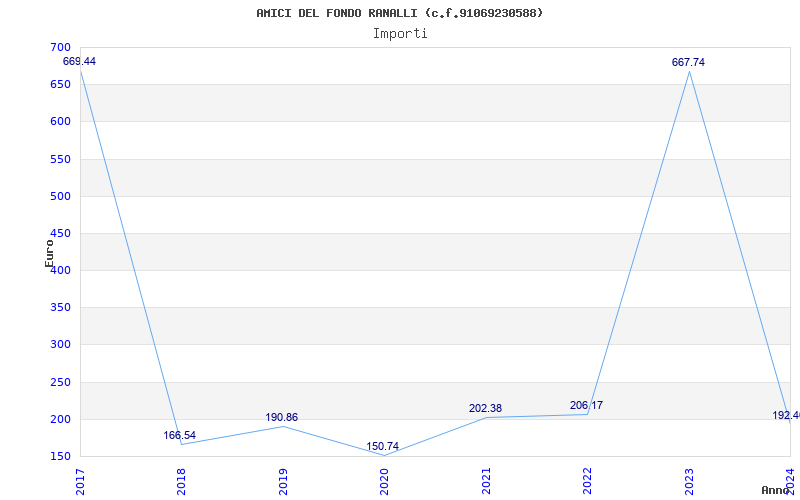Click the 500 y-axis tick label

pos(60,196)
